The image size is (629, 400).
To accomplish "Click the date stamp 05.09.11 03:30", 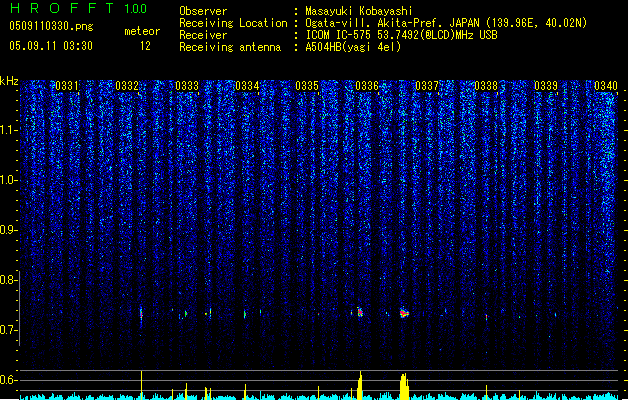I will click(x=51, y=46).
